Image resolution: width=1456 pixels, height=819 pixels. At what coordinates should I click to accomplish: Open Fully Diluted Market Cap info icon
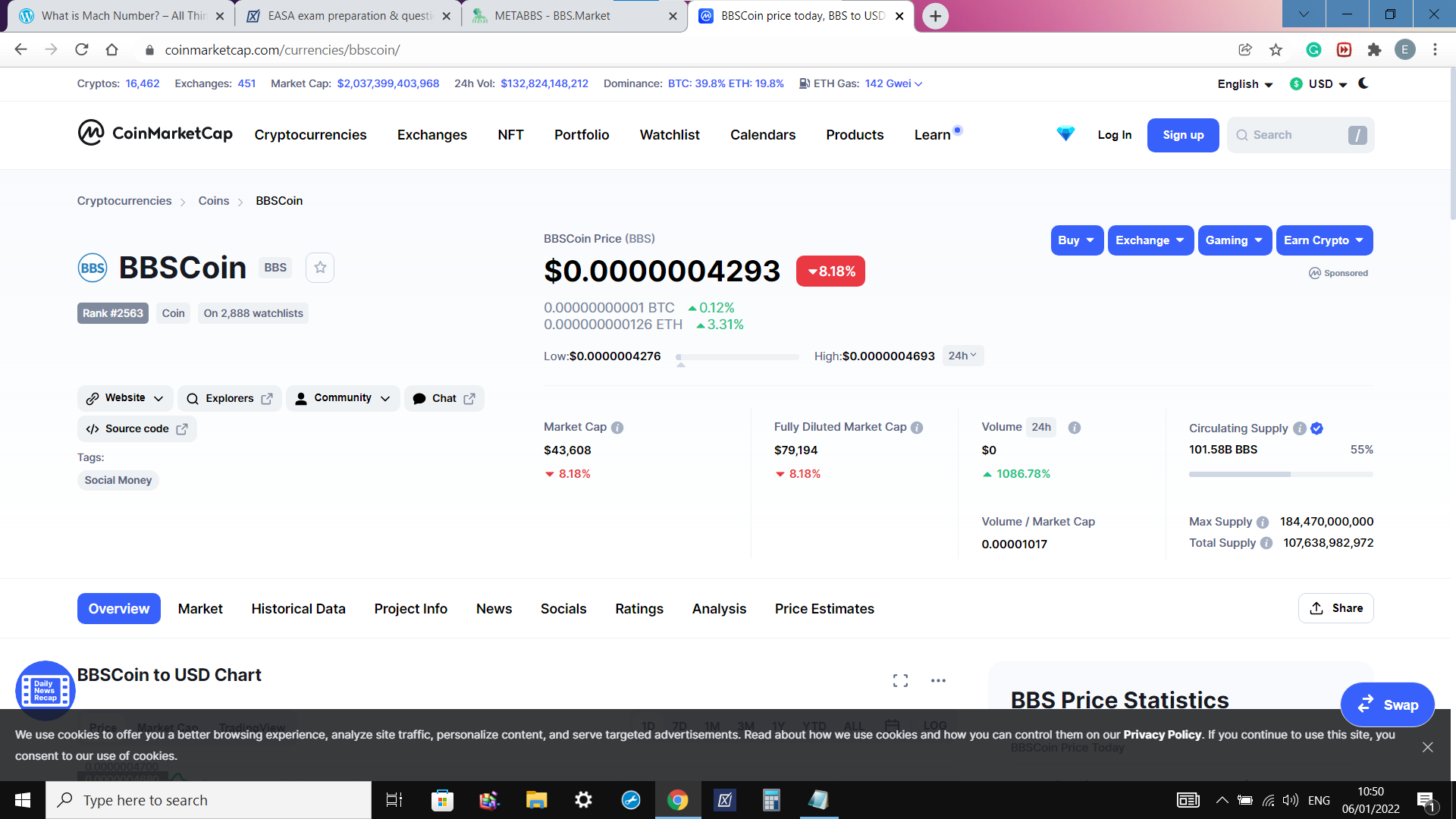tap(917, 428)
